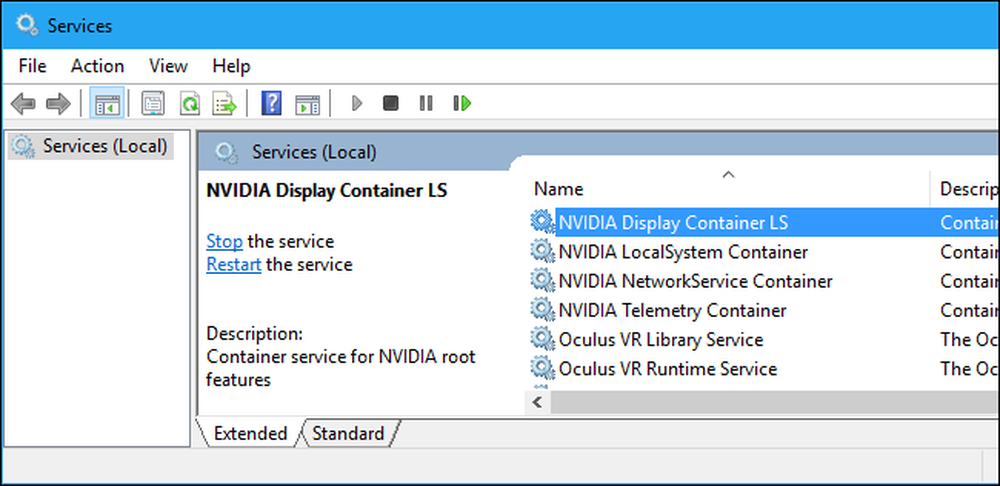Toggle the Show/Hide Action Pane button

click(x=307, y=103)
